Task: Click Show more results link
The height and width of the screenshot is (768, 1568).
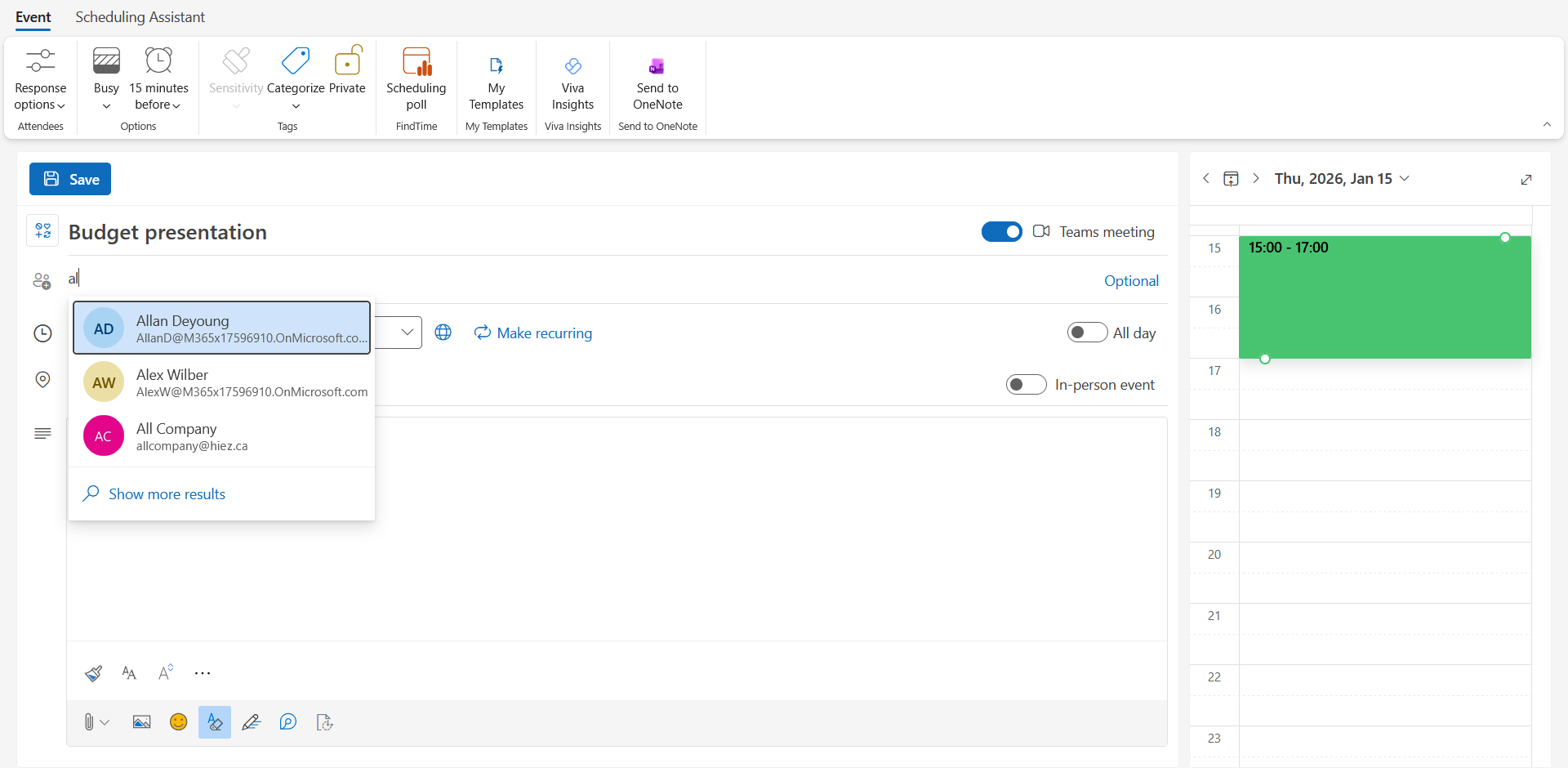Action: pyautogui.click(x=167, y=494)
